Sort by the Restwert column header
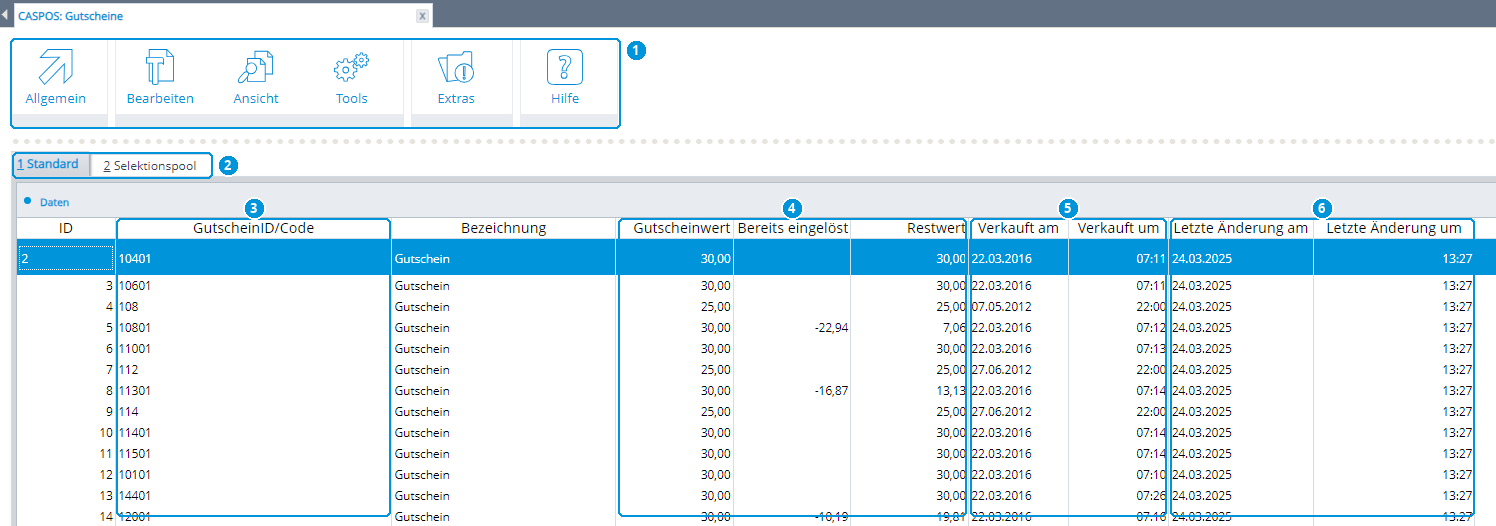 [x=909, y=228]
